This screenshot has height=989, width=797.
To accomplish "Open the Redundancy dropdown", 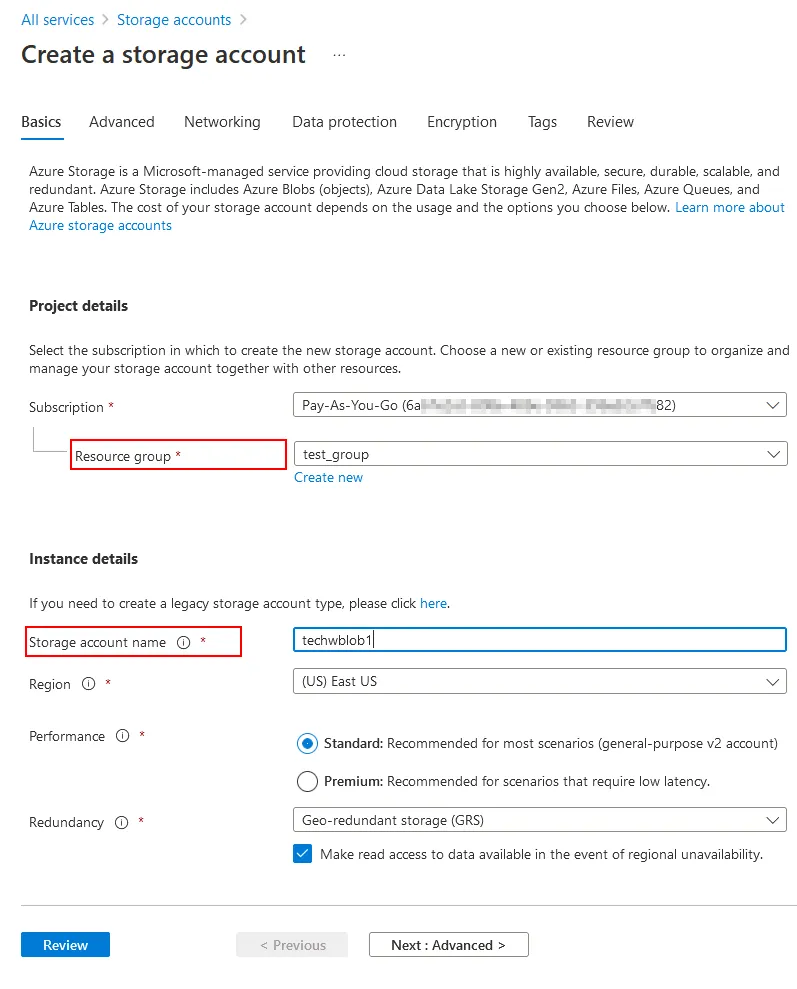I will click(539, 820).
